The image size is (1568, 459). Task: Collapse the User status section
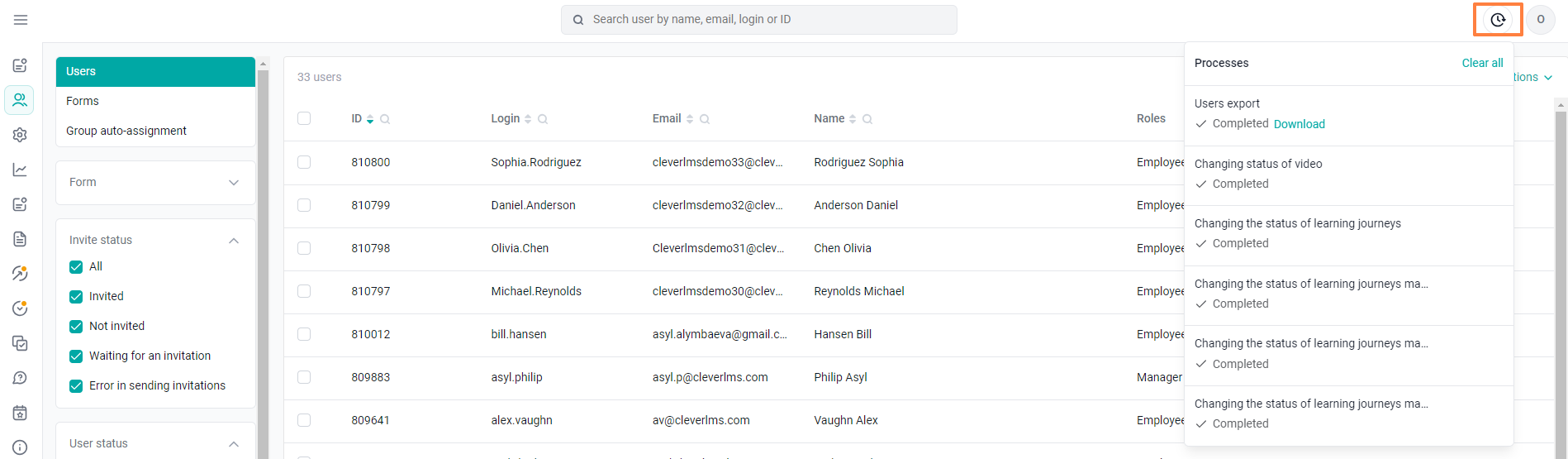point(234,444)
